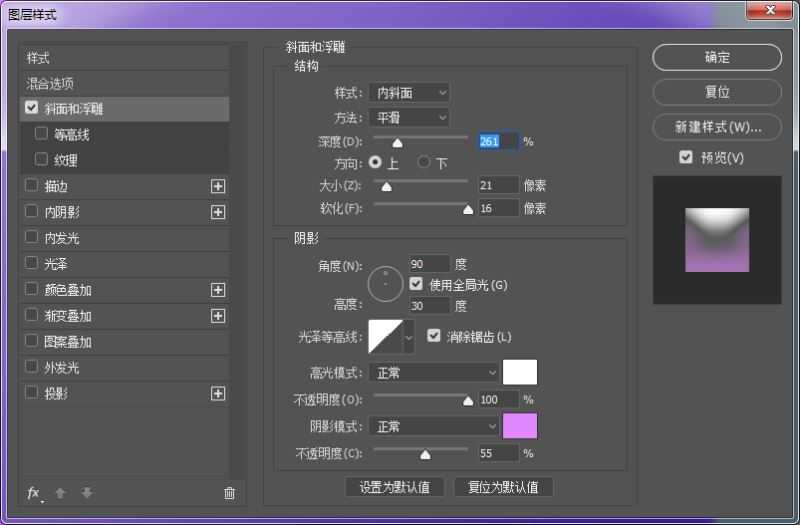Open the 样式 dropdown showing 内斜面
The height and width of the screenshot is (525, 800).
pyautogui.click(x=409, y=93)
